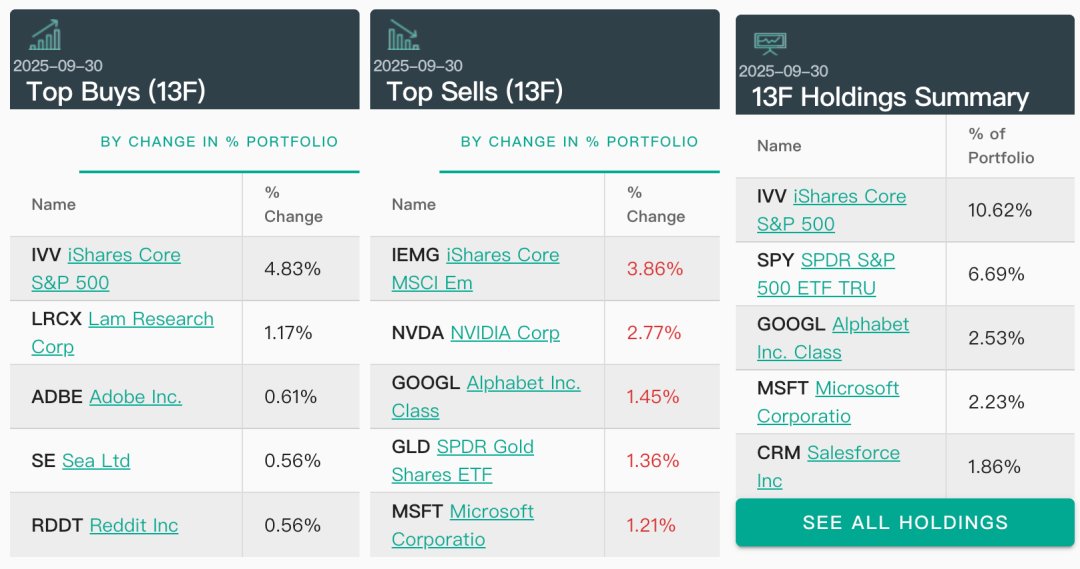Open Microsoft Corporatio link in Holdings Summary
This screenshot has width=1080, height=569.
coord(857,389)
